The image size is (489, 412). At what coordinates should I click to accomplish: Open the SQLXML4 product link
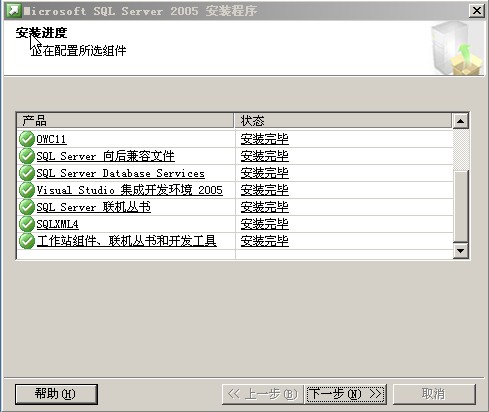pyautogui.click(x=57, y=224)
